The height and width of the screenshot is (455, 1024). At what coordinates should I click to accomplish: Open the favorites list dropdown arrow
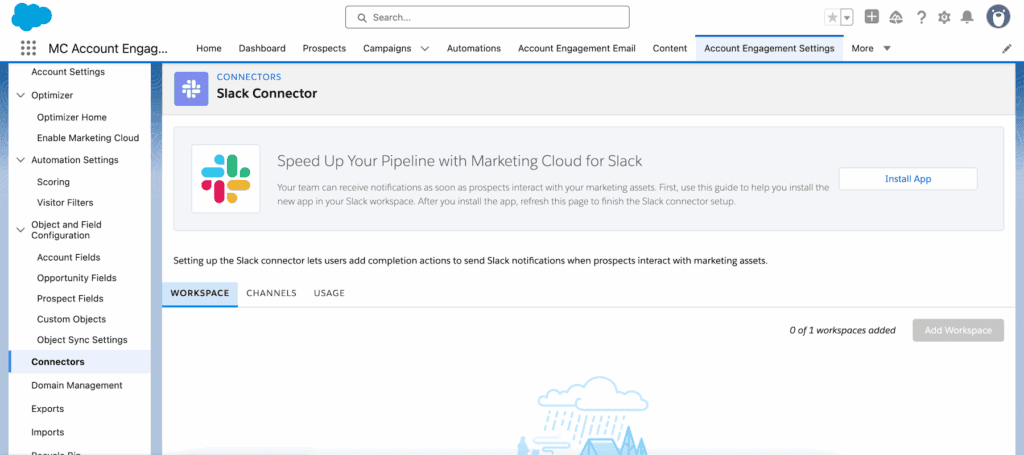pos(847,18)
